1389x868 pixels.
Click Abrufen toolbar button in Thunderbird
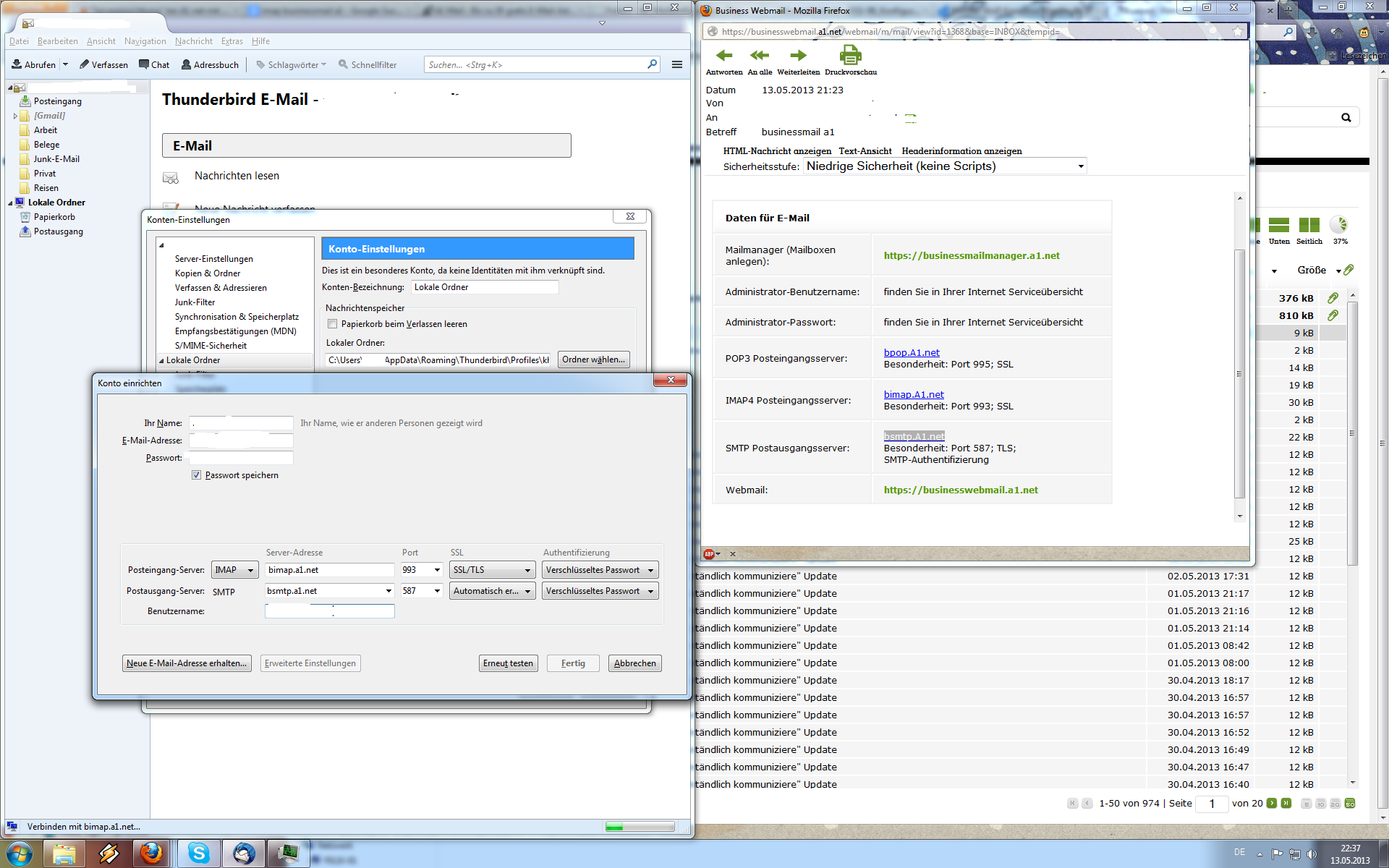[33, 64]
